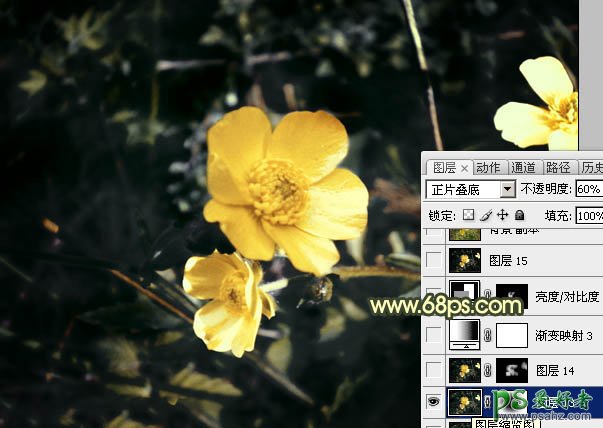Open the 路径 tab
This screenshot has width=603, height=428.
(x=559, y=167)
